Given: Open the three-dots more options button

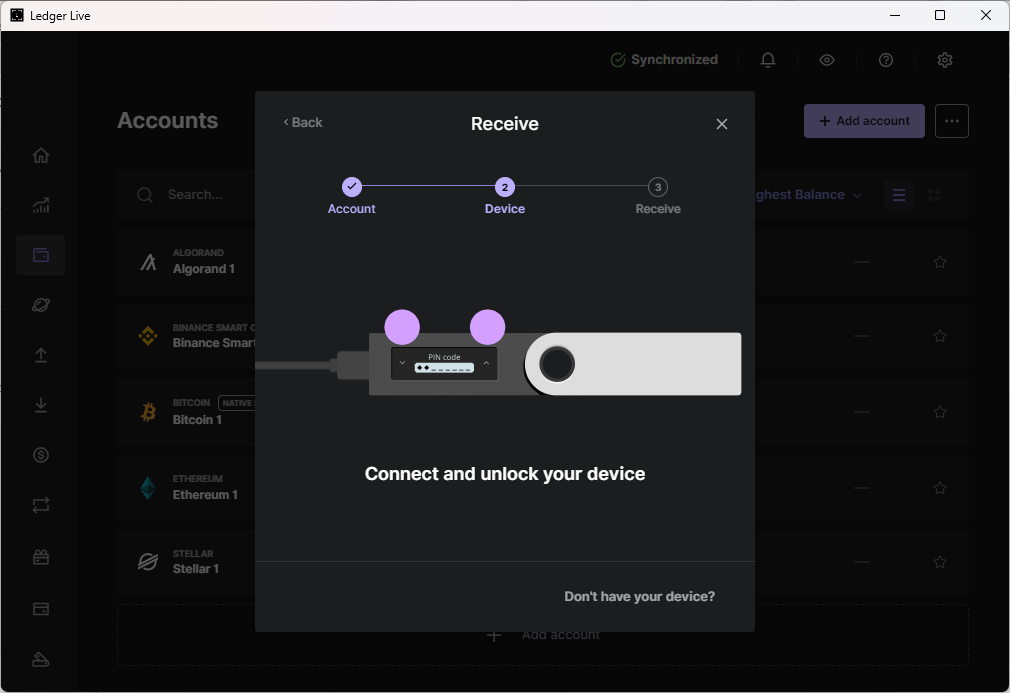Looking at the screenshot, I should click(951, 121).
